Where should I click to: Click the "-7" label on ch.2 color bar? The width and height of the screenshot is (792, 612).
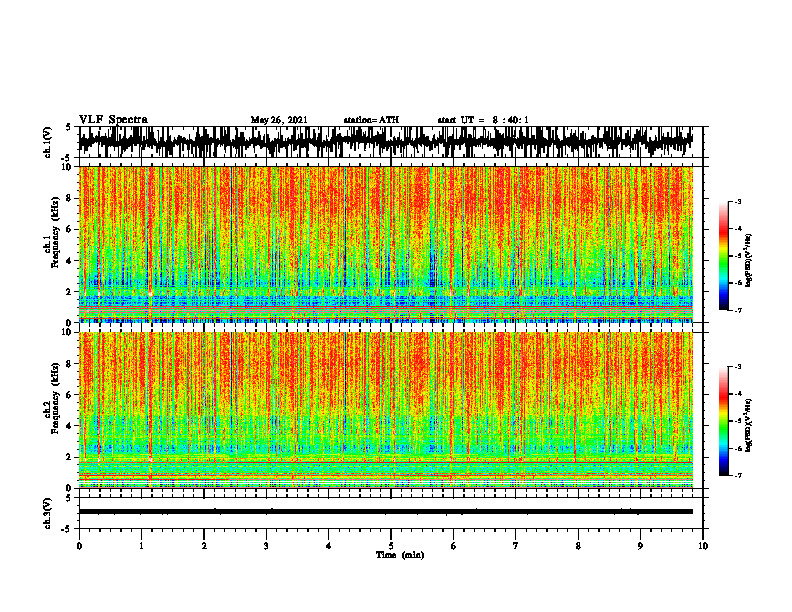[737, 476]
